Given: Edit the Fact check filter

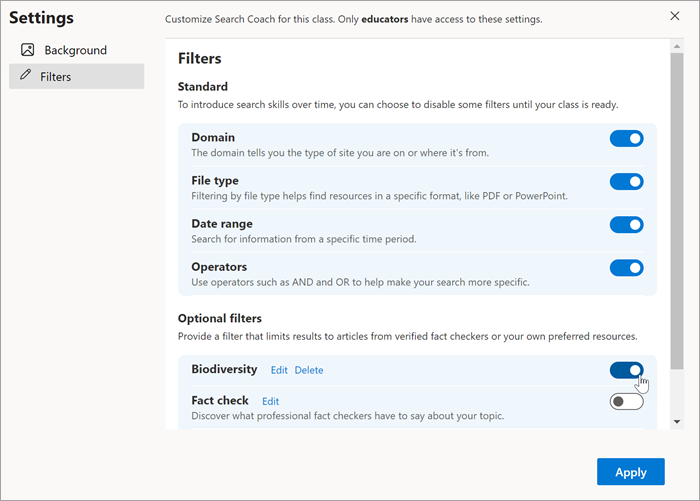Looking at the screenshot, I should pyautogui.click(x=271, y=401).
